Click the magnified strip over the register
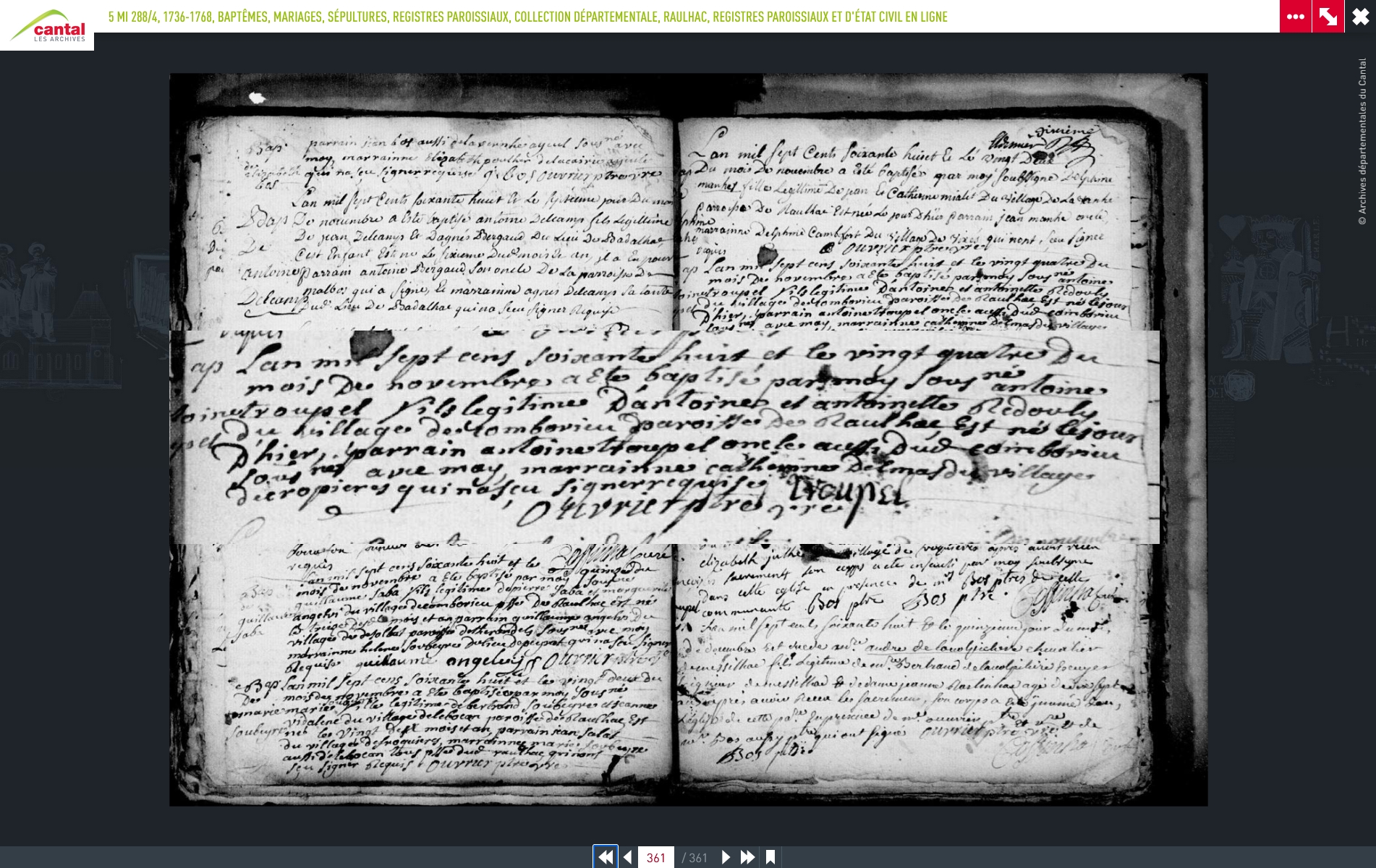Viewport: 1376px width, 868px height. point(664,437)
